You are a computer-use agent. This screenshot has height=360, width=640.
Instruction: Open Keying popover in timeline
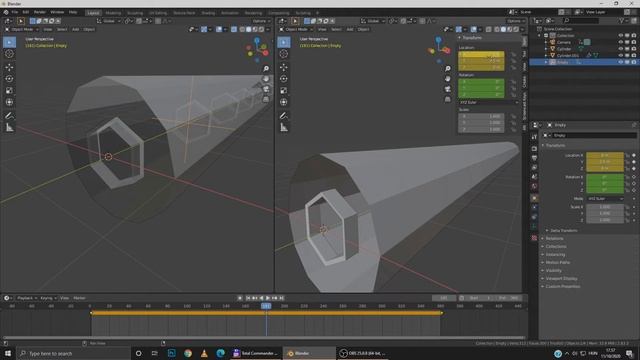click(48, 298)
